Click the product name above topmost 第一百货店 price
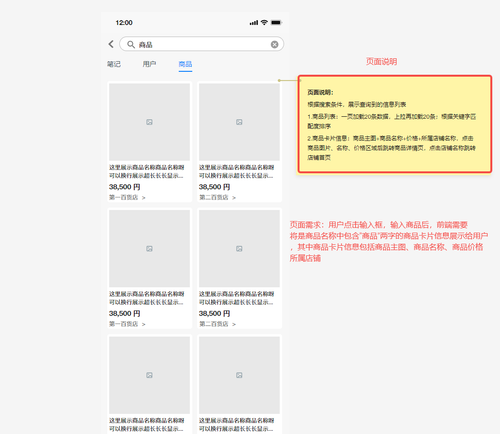This screenshot has width=500, height=434. [147, 171]
